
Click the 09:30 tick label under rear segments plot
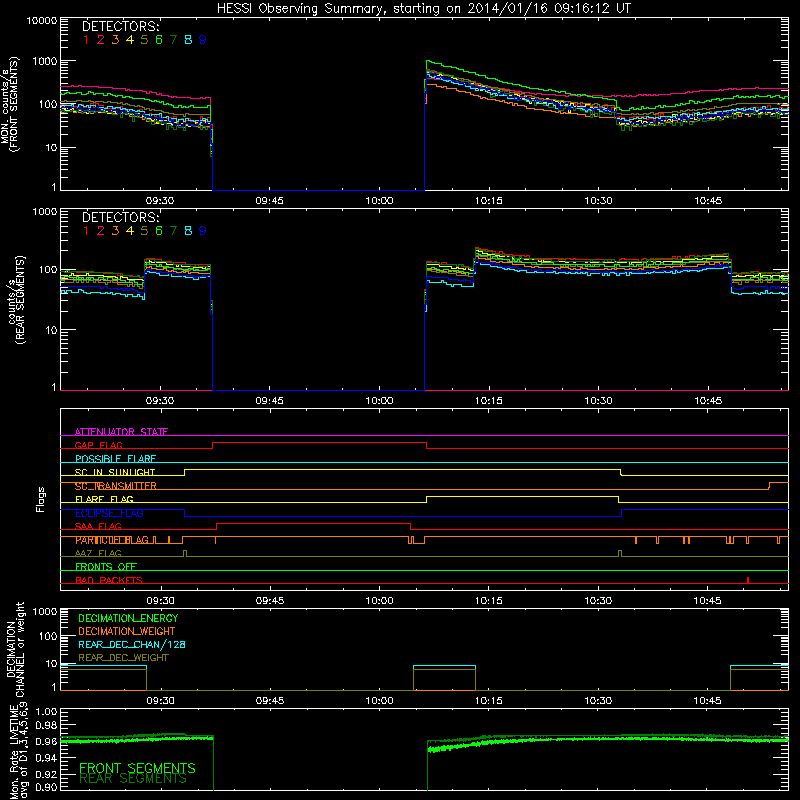point(160,401)
